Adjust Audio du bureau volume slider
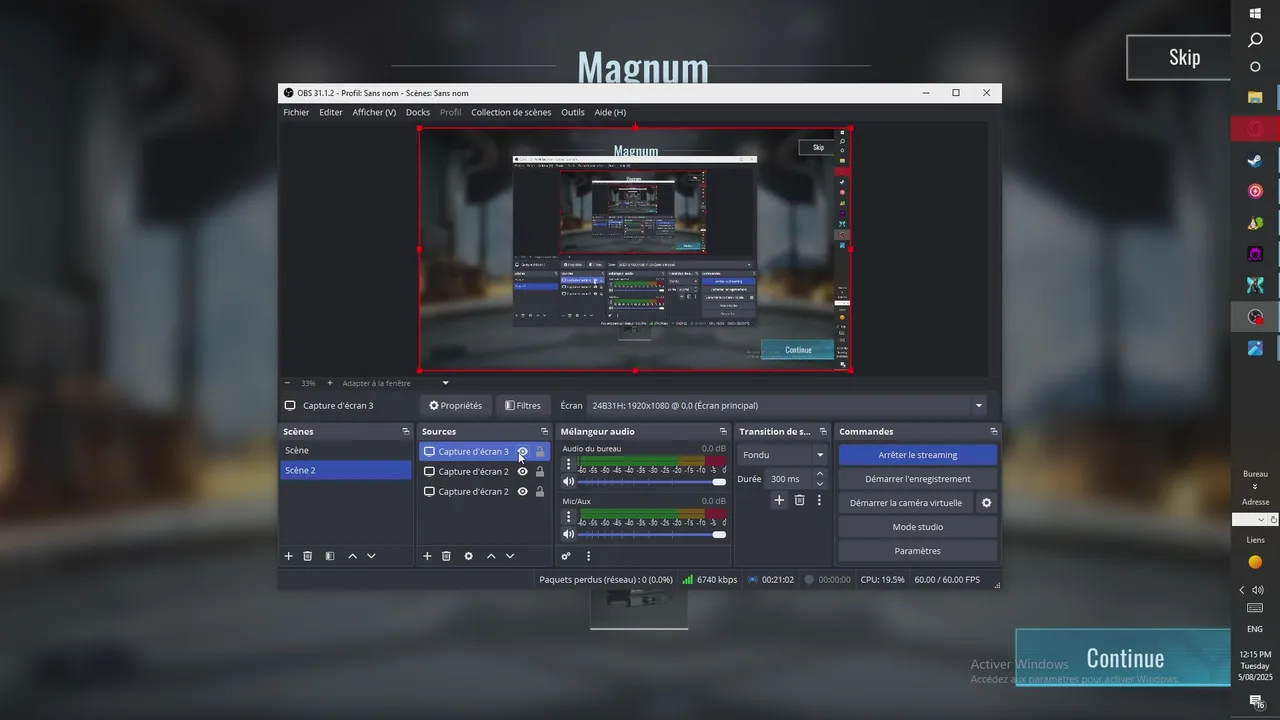 click(652, 482)
